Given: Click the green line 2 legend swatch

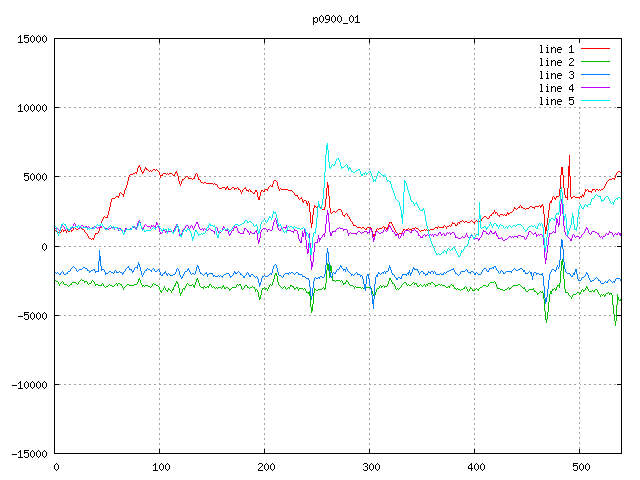Looking at the screenshot, I should pyautogui.click(x=595, y=62).
